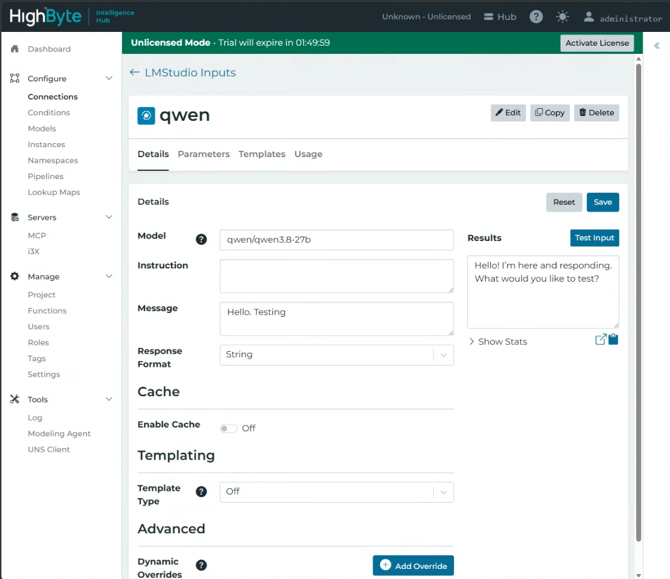
Task: Click the Test Input button
Action: pyautogui.click(x=594, y=238)
